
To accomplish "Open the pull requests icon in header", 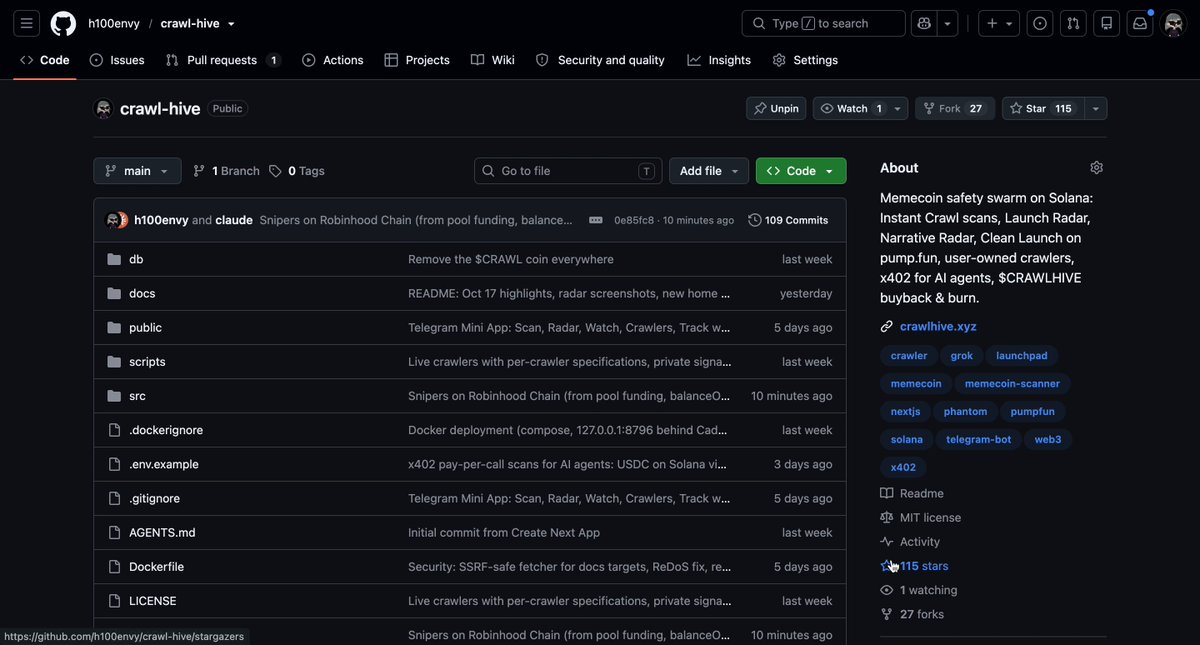I will (x=1073, y=23).
